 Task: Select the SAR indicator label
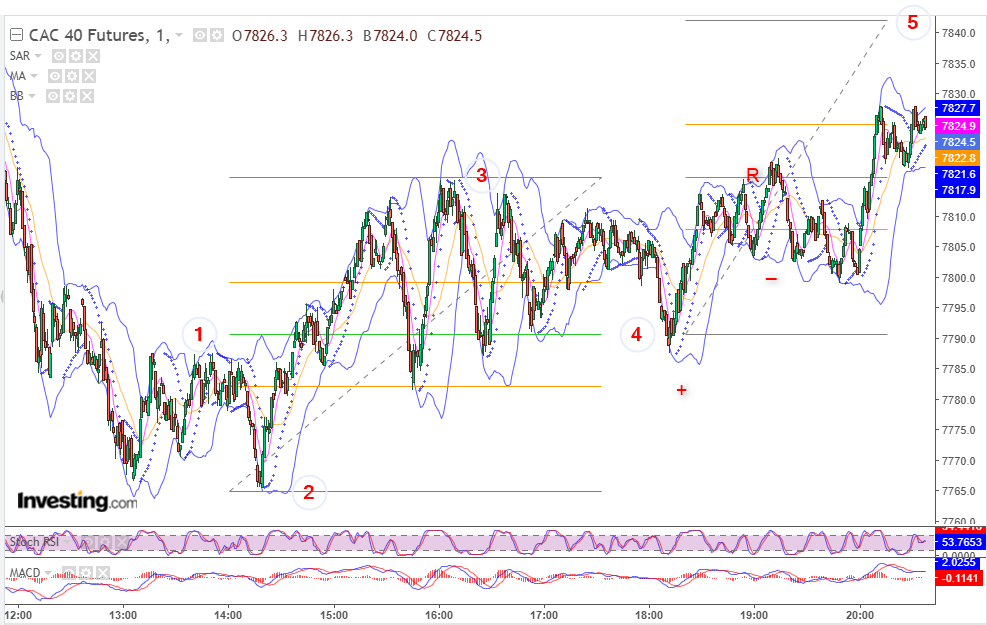pos(20,56)
